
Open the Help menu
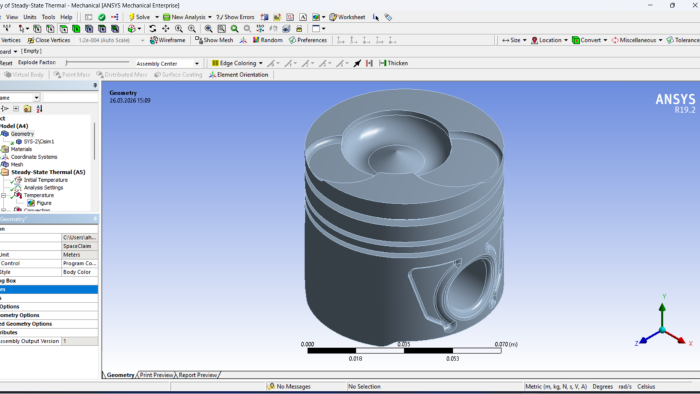point(66,17)
